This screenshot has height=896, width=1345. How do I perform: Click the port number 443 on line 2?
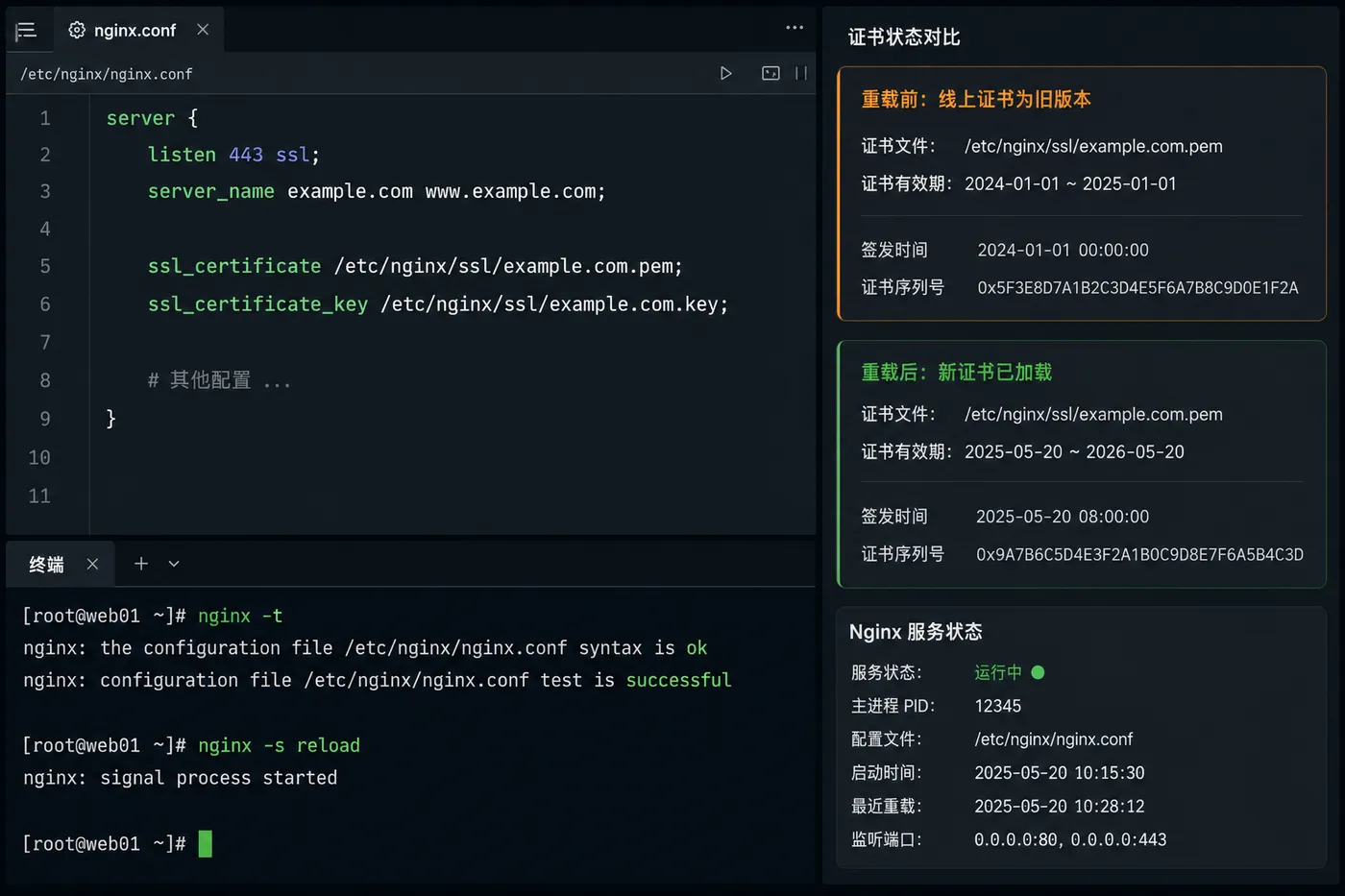[x=246, y=155]
